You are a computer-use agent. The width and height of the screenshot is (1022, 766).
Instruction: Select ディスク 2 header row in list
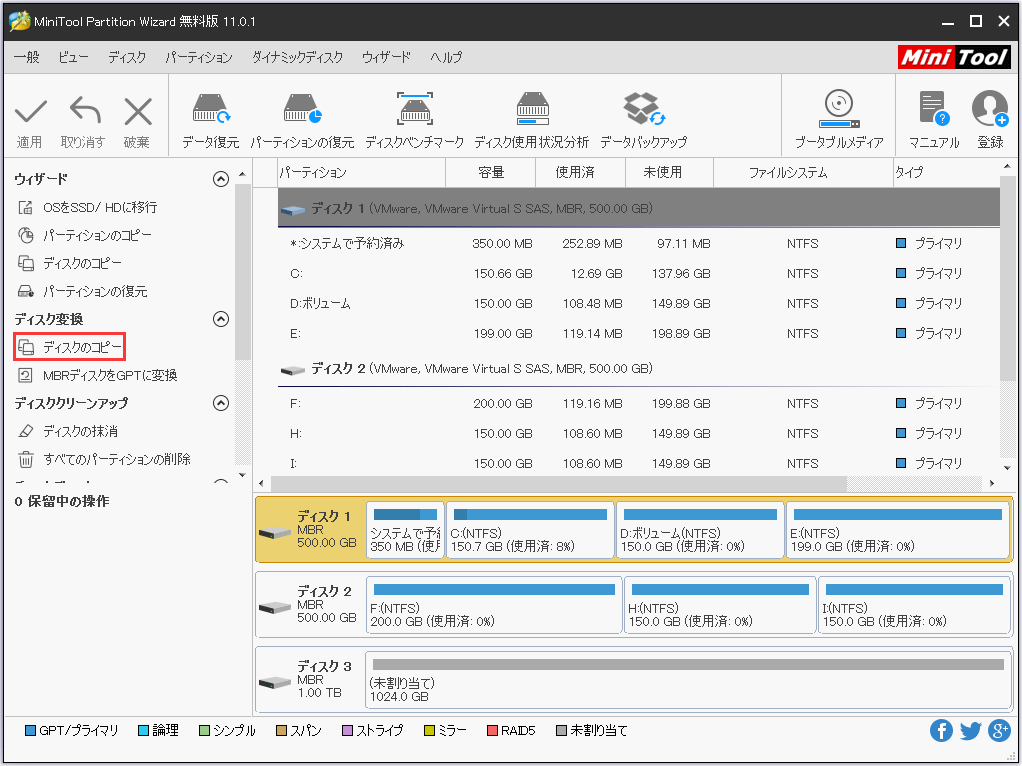(x=639, y=369)
